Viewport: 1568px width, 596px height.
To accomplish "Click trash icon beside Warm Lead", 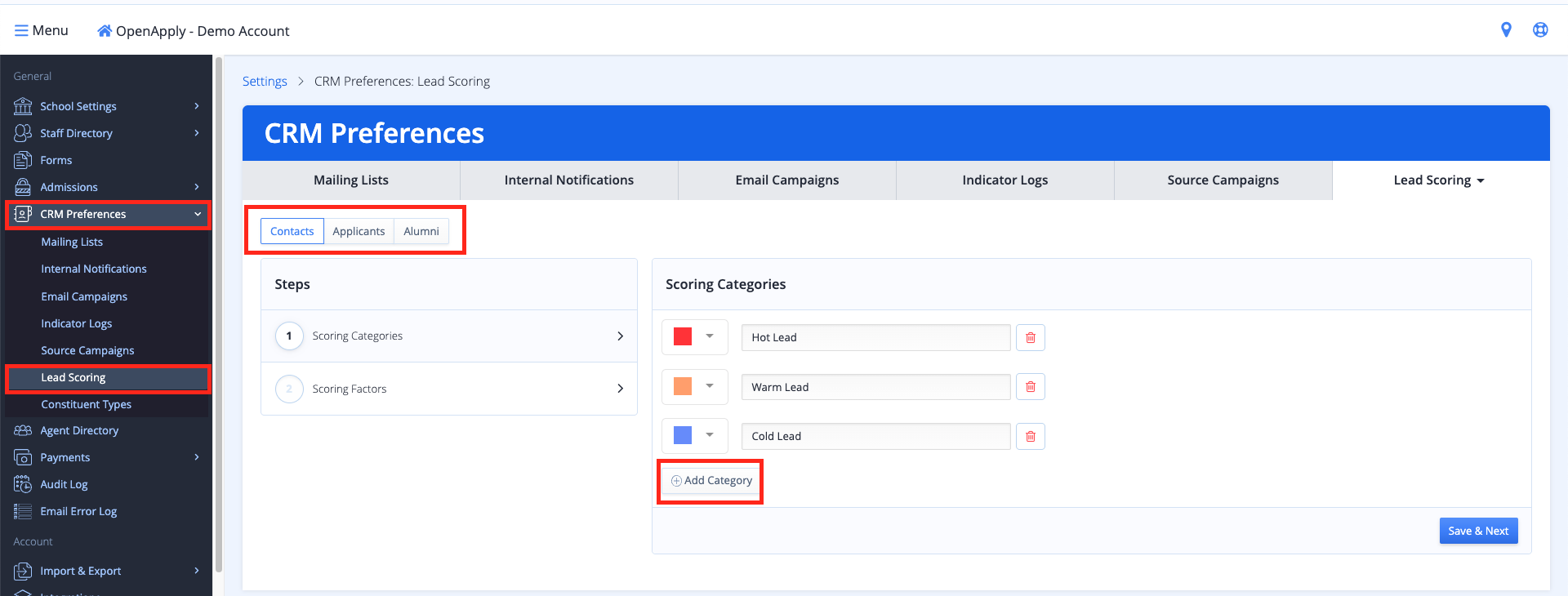I will [1030, 387].
